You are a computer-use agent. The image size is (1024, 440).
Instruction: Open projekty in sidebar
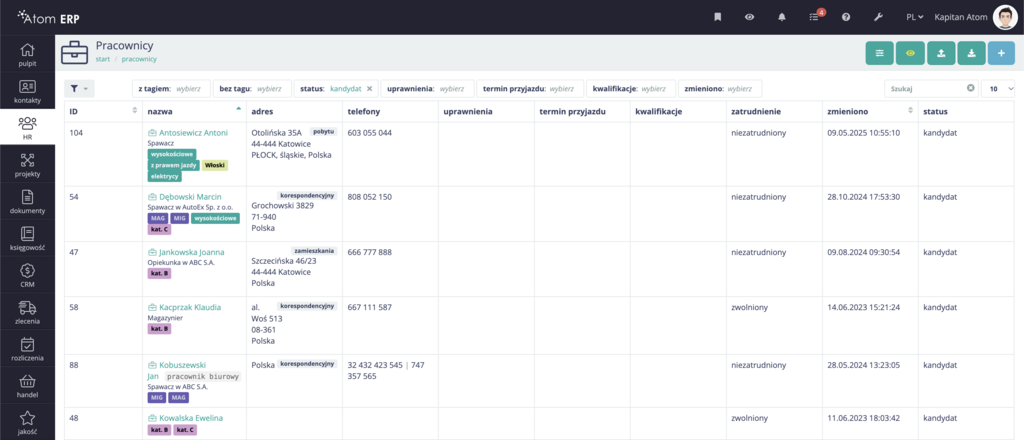click(27, 164)
